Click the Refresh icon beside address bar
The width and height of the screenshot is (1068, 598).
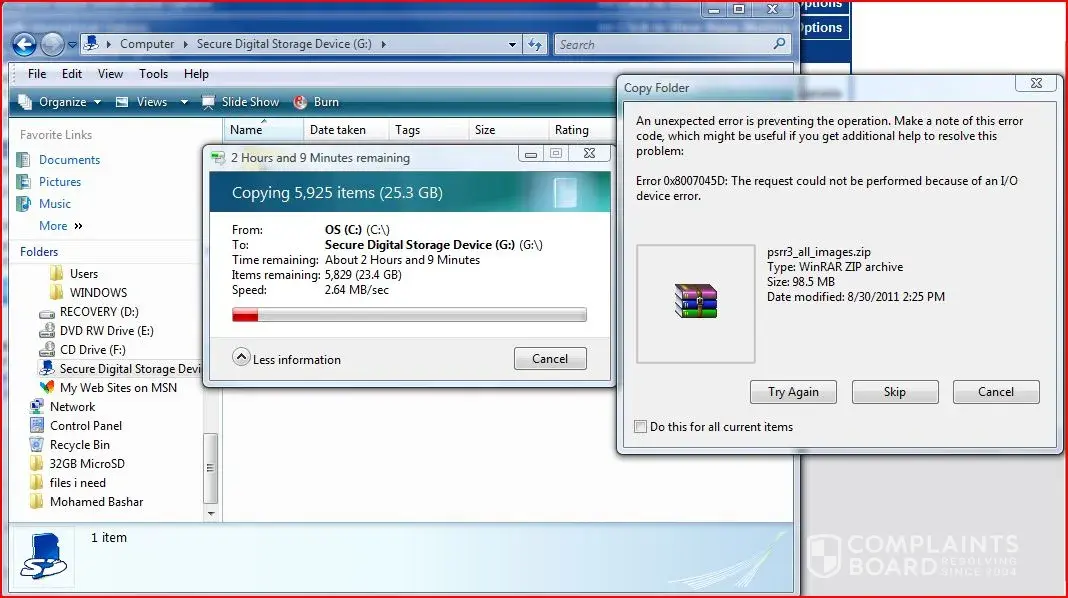click(535, 44)
